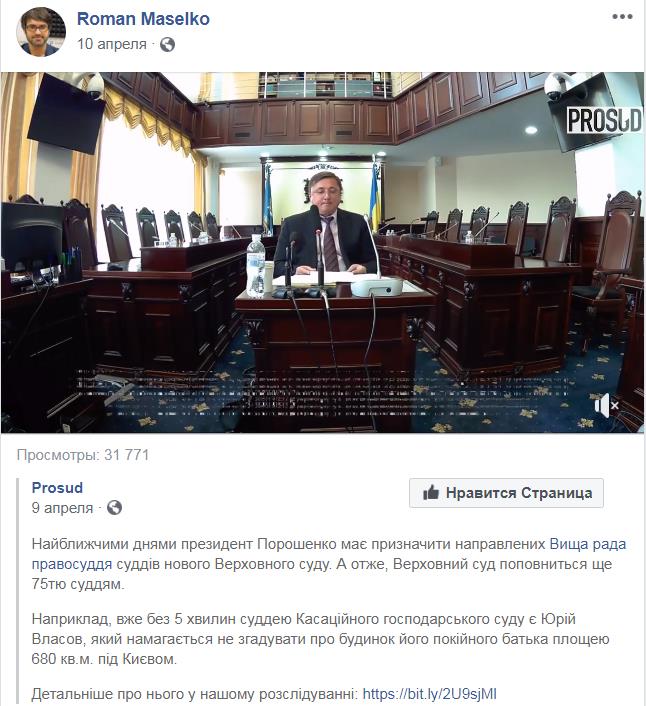Open the bit.ly investigation link
This screenshot has width=646, height=706.
click(429, 694)
